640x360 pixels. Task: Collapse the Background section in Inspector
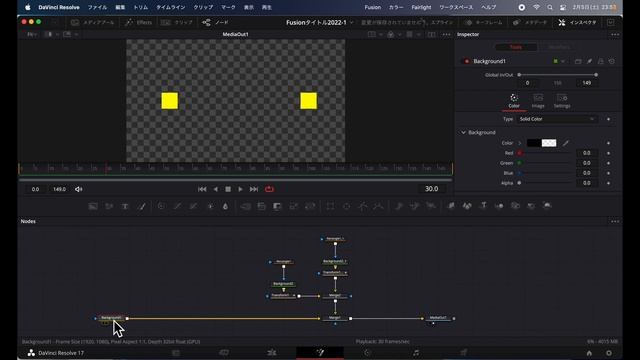463,133
